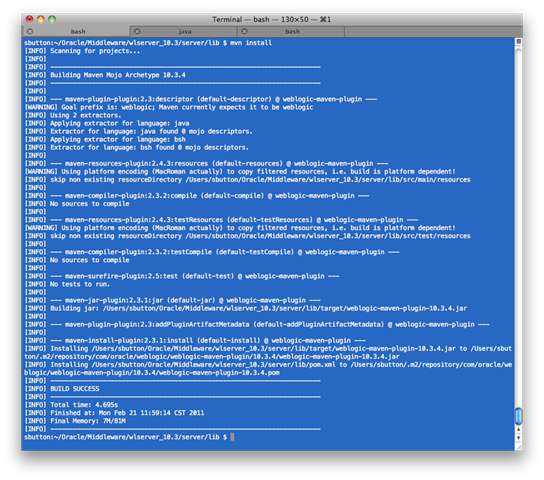Click the blue scrollbar thumb
The width and height of the screenshot is (544, 480).
tap(518, 416)
